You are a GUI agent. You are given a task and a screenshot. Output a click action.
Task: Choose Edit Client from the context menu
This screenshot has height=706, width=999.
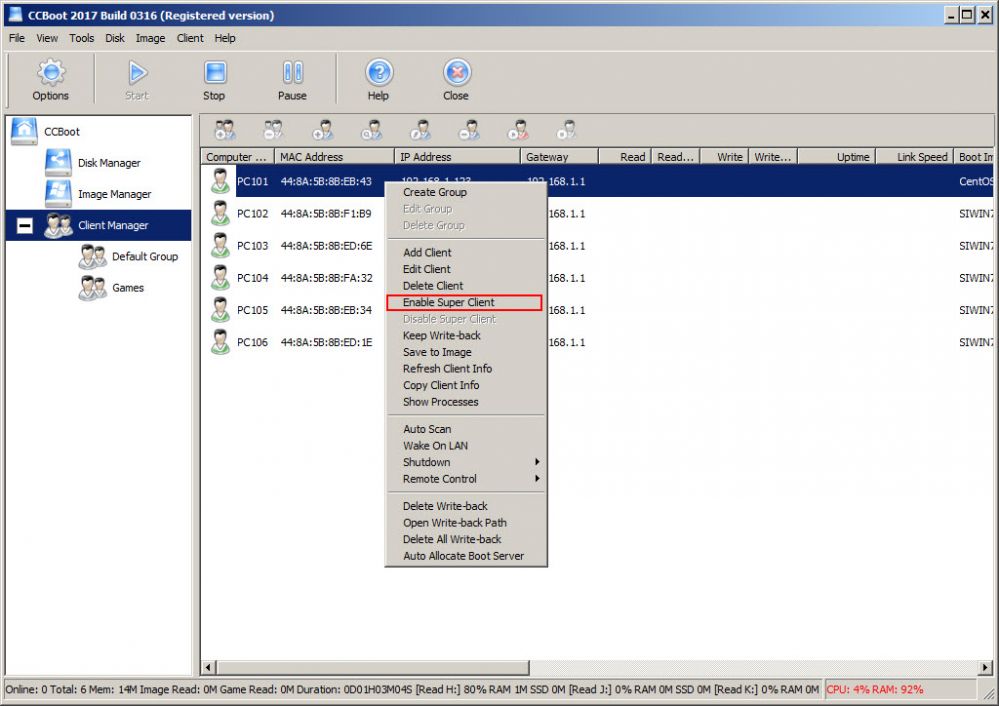(x=466, y=269)
